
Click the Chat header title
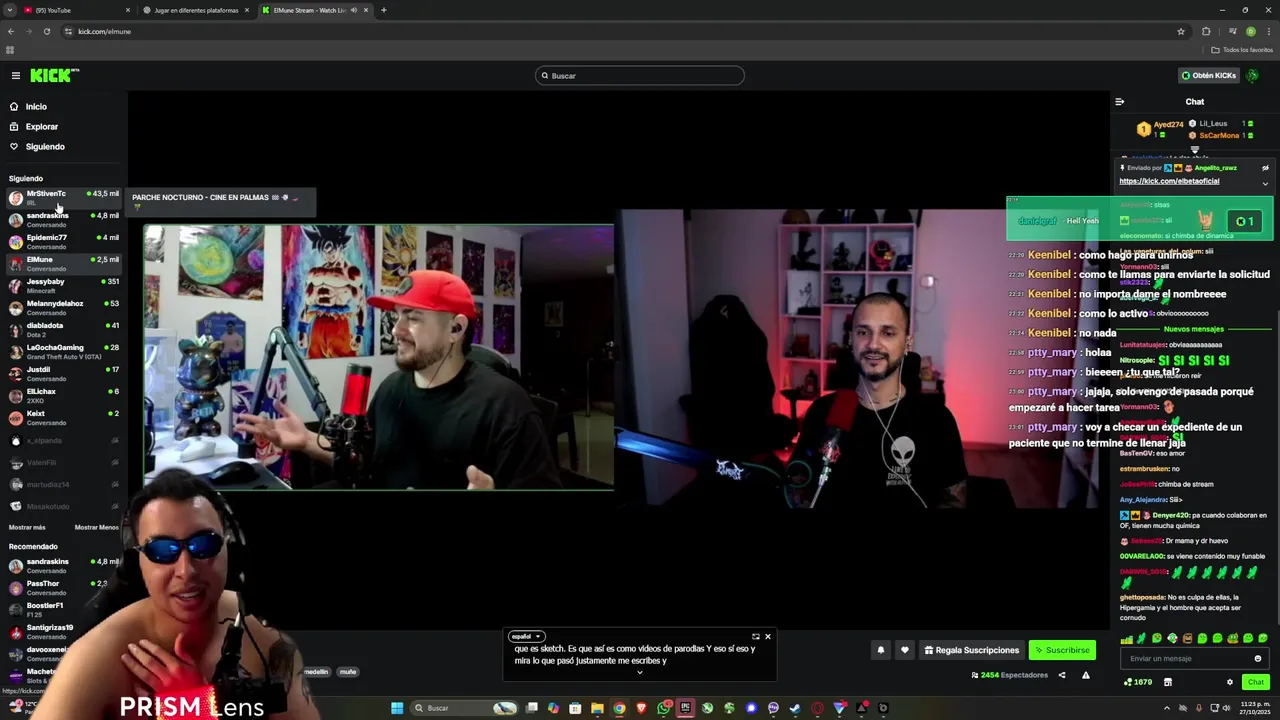point(1195,102)
